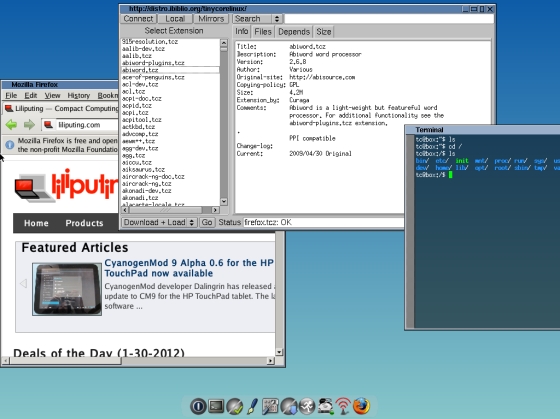
Task: Click the running man Run icon in dock
Action: tap(307, 406)
